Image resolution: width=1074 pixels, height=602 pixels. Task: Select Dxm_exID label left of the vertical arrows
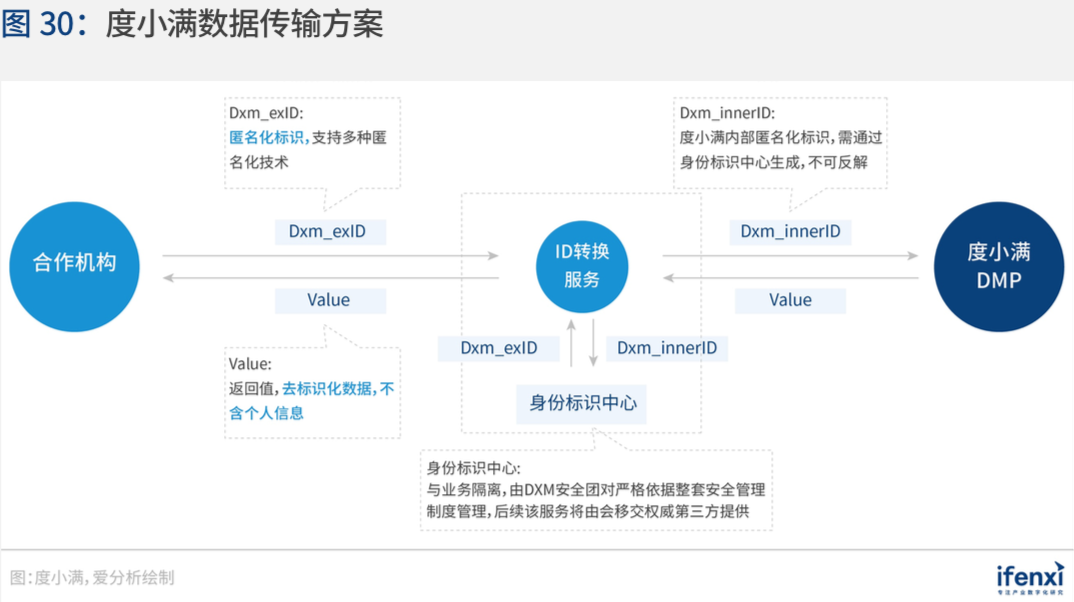click(499, 349)
